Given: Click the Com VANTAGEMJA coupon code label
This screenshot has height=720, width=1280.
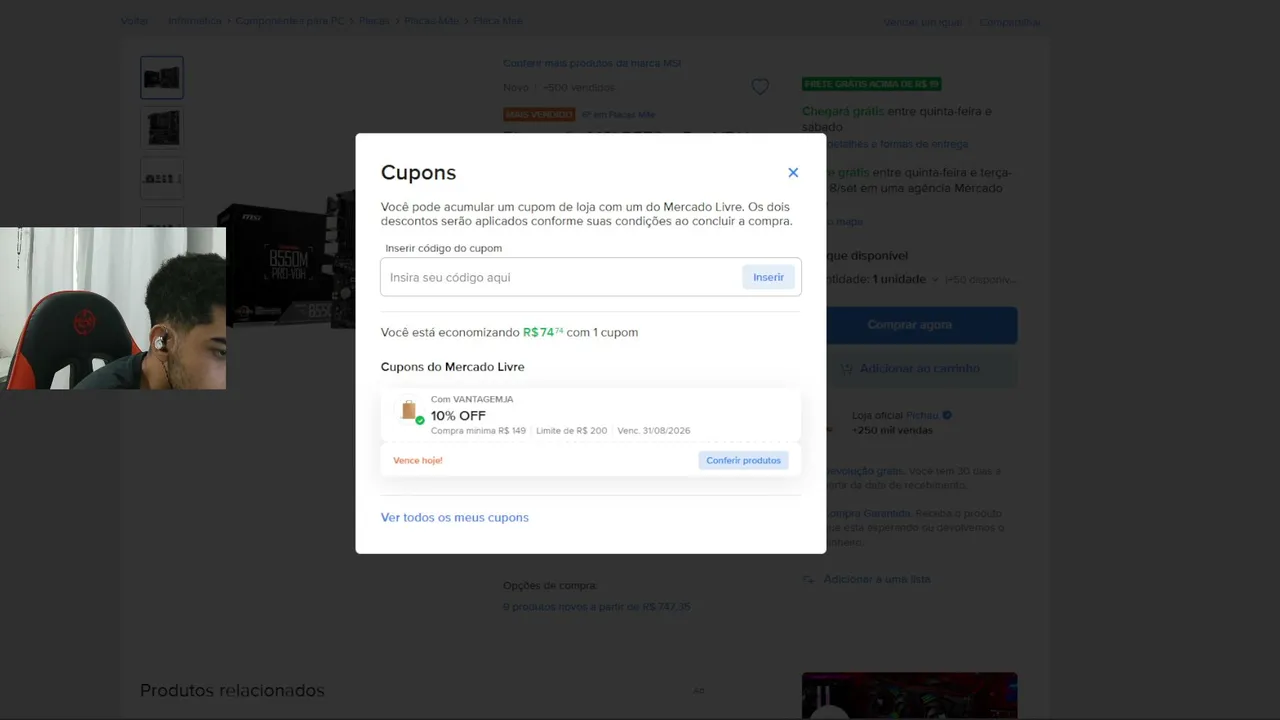Looking at the screenshot, I should click(472, 399).
